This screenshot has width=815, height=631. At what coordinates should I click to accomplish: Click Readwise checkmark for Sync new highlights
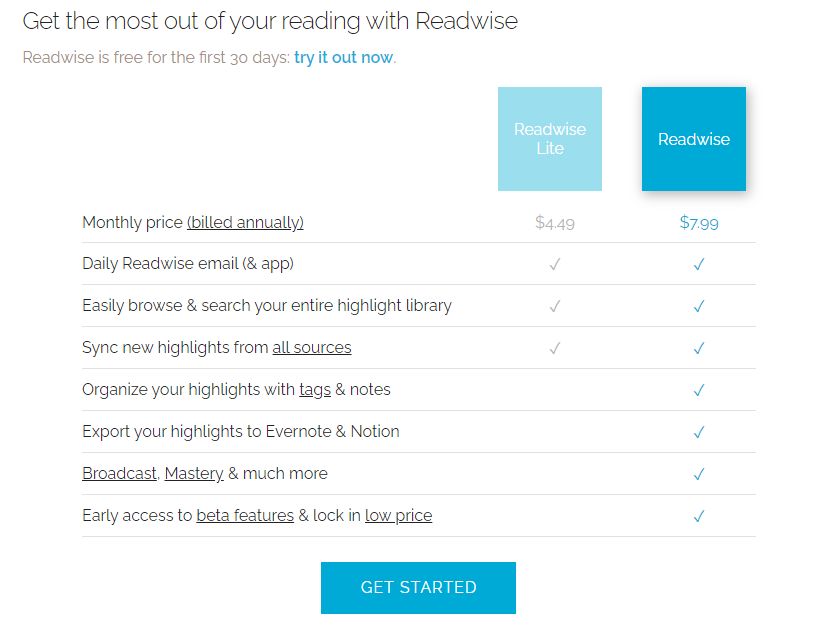tap(699, 348)
